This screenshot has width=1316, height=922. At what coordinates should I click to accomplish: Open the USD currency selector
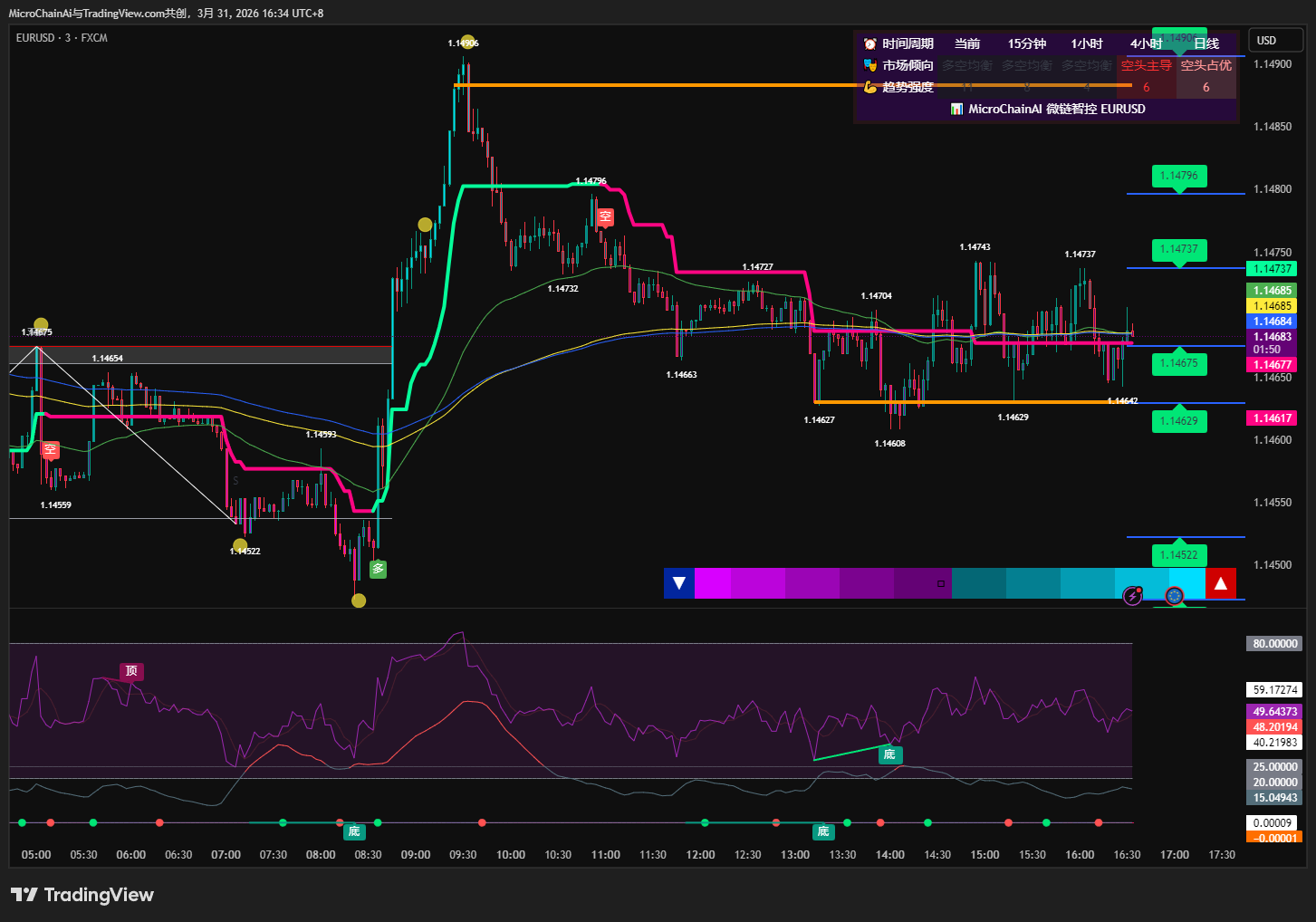1275,40
